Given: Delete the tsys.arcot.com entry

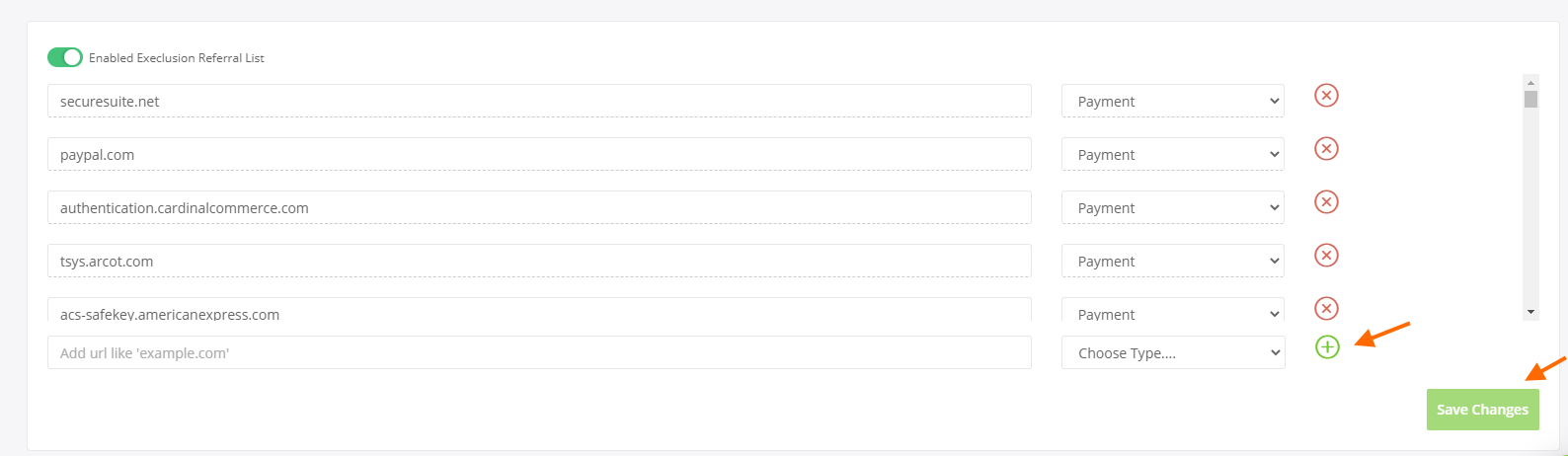Looking at the screenshot, I should (x=1326, y=256).
